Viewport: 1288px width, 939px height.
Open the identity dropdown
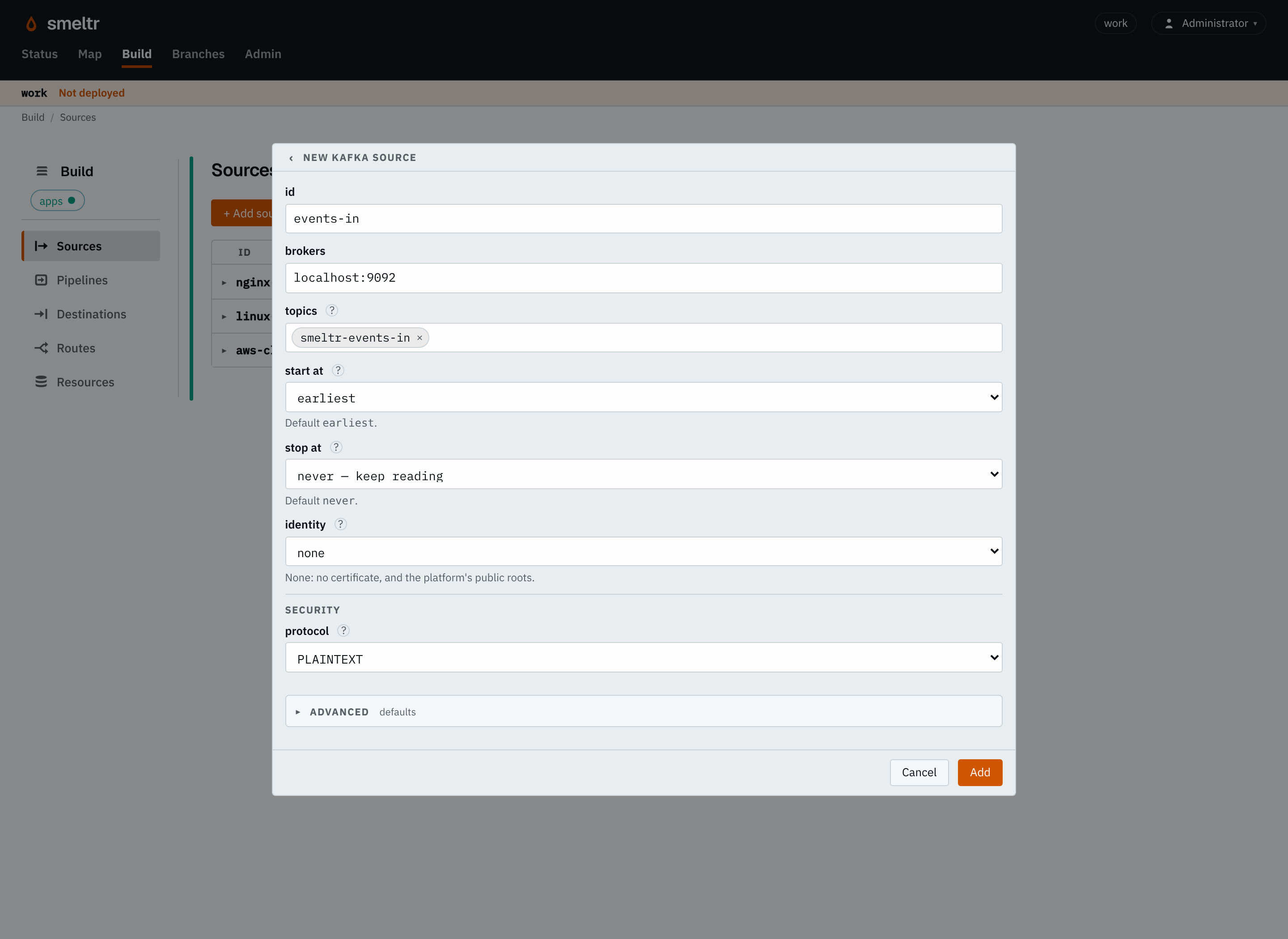[x=644, y=551]
